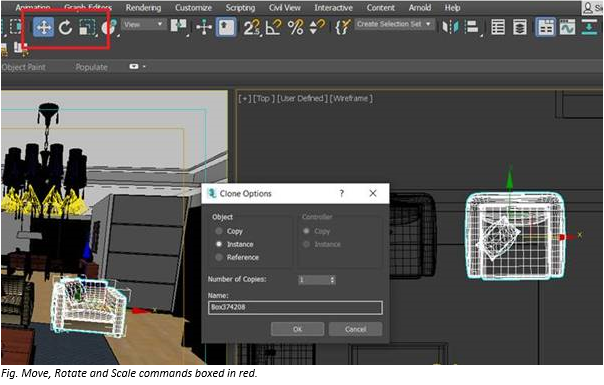Open the Curve Editor icon
This screenshot has height=385, width=604.
pyautogui.click(x=567, y=27)
